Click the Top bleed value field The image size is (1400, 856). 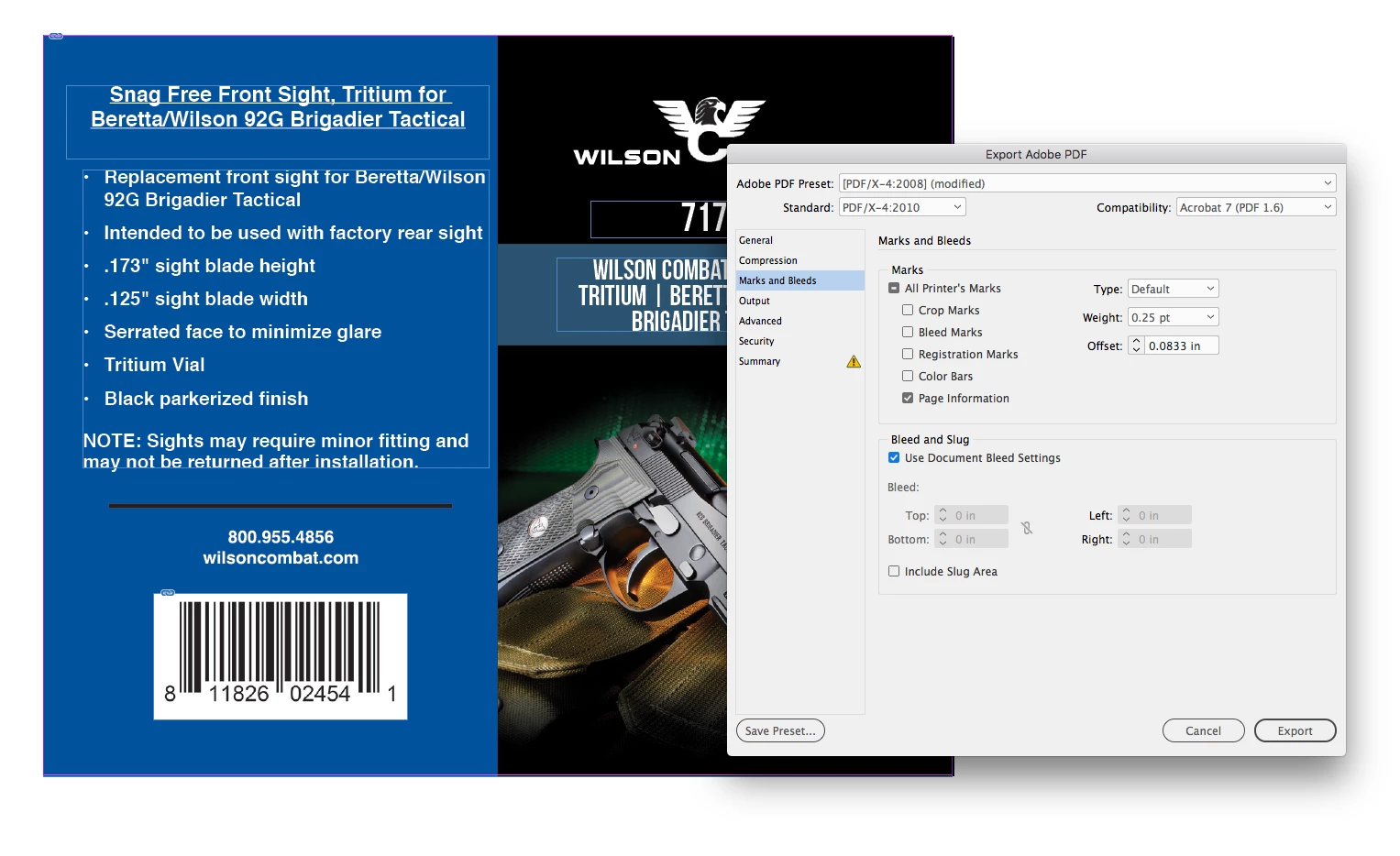(978, 515)
